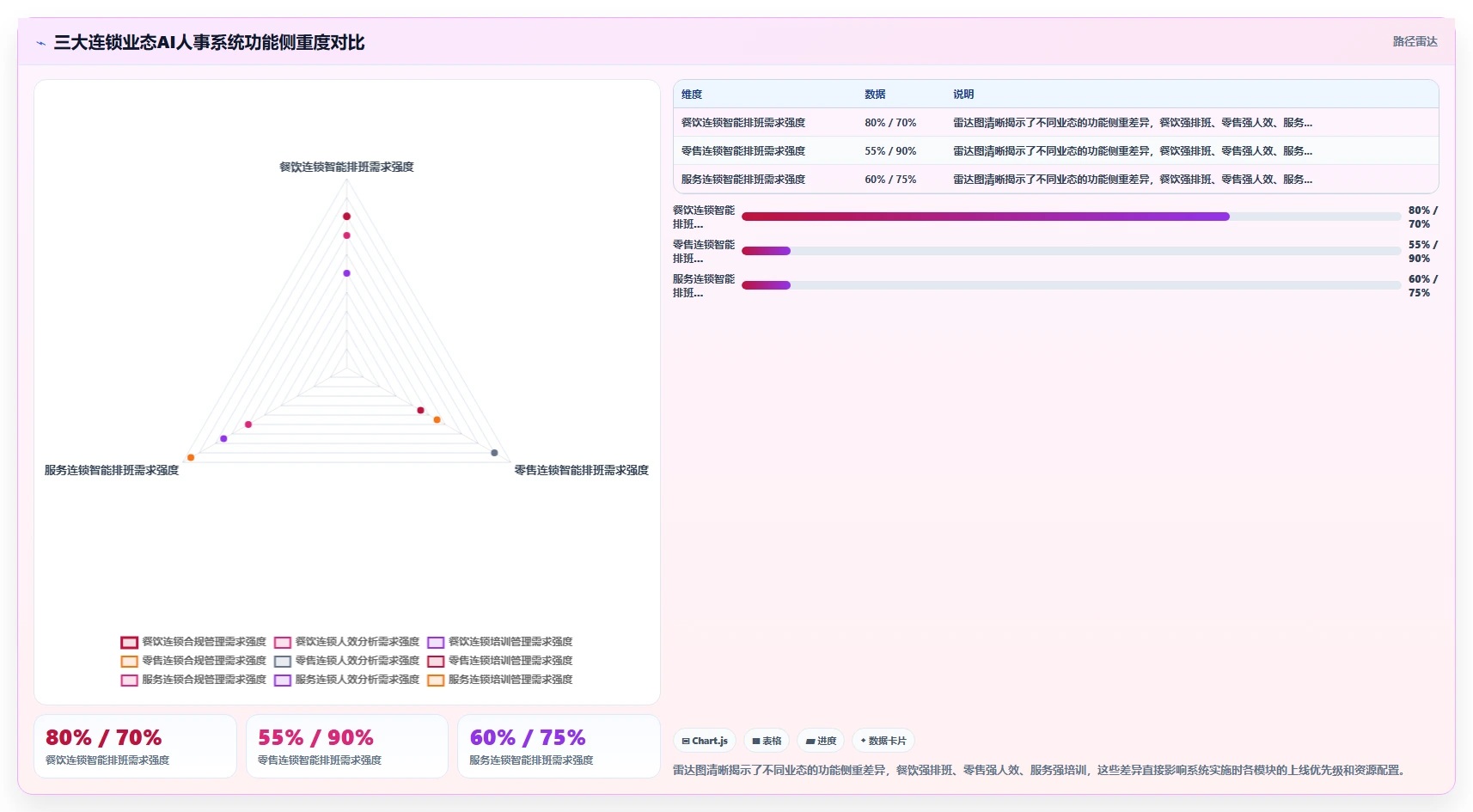Screen dimensions: 1473x812
Task: Open the 80% / 70% stat card
Action: pos(135,747)
